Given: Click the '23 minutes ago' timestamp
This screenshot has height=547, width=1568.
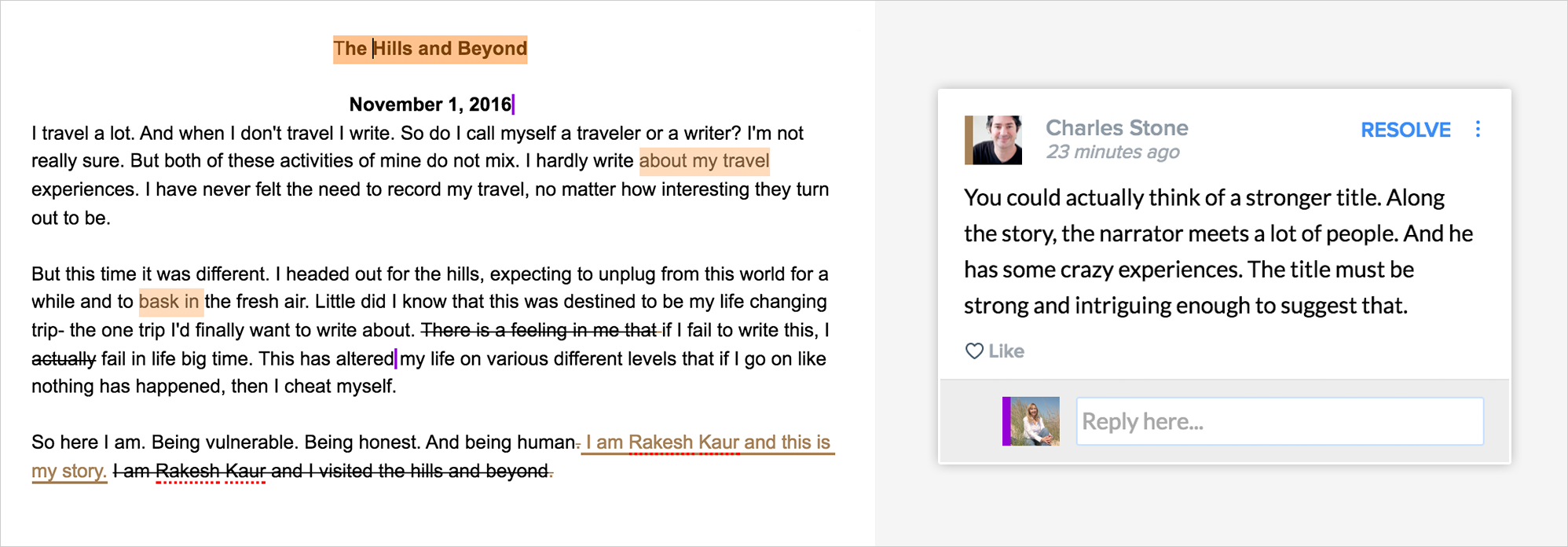Looking at the screenshot, I should tap(1112, 152).
